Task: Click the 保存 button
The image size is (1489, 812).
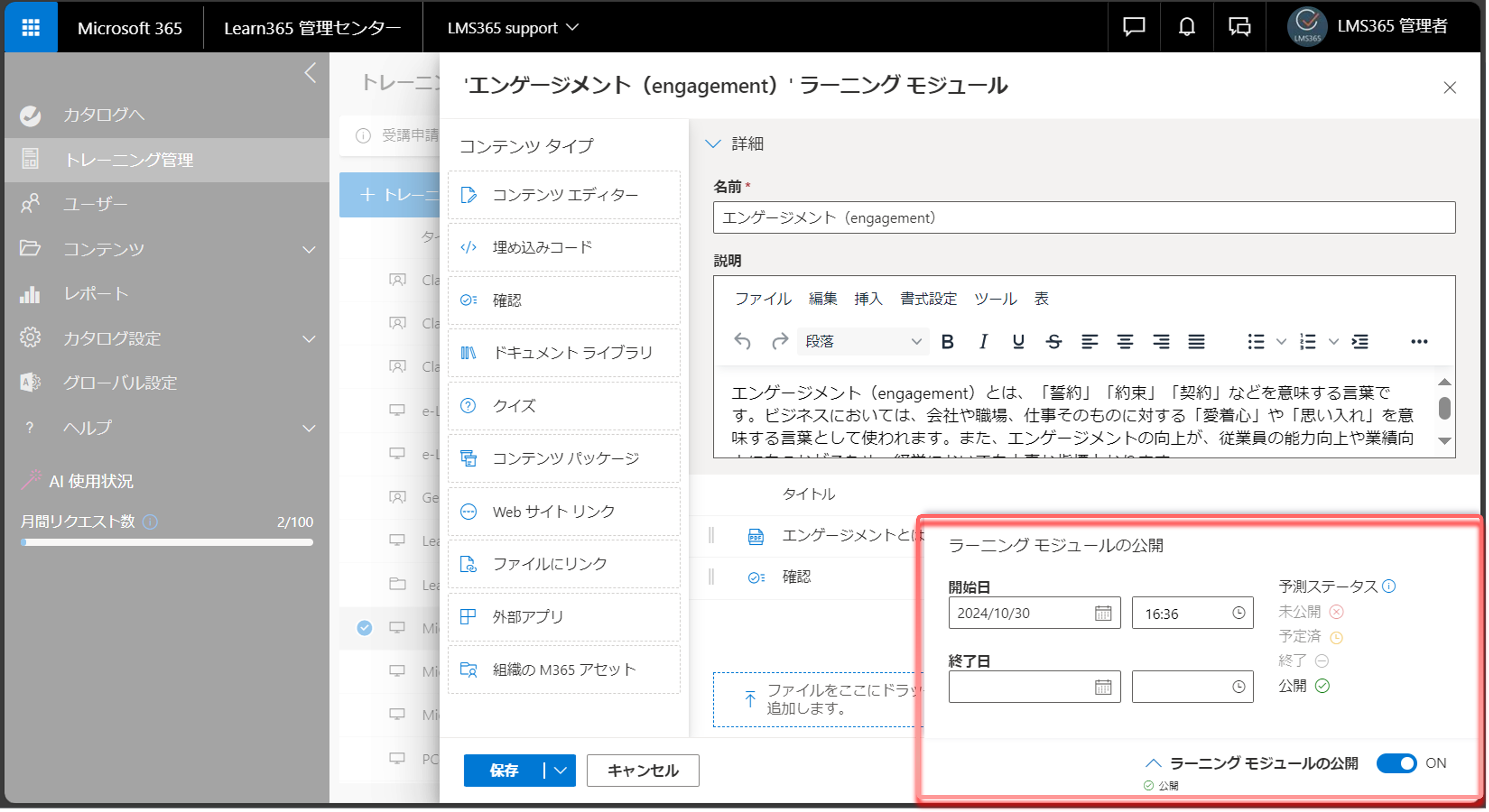Action: tap(503, 771)
